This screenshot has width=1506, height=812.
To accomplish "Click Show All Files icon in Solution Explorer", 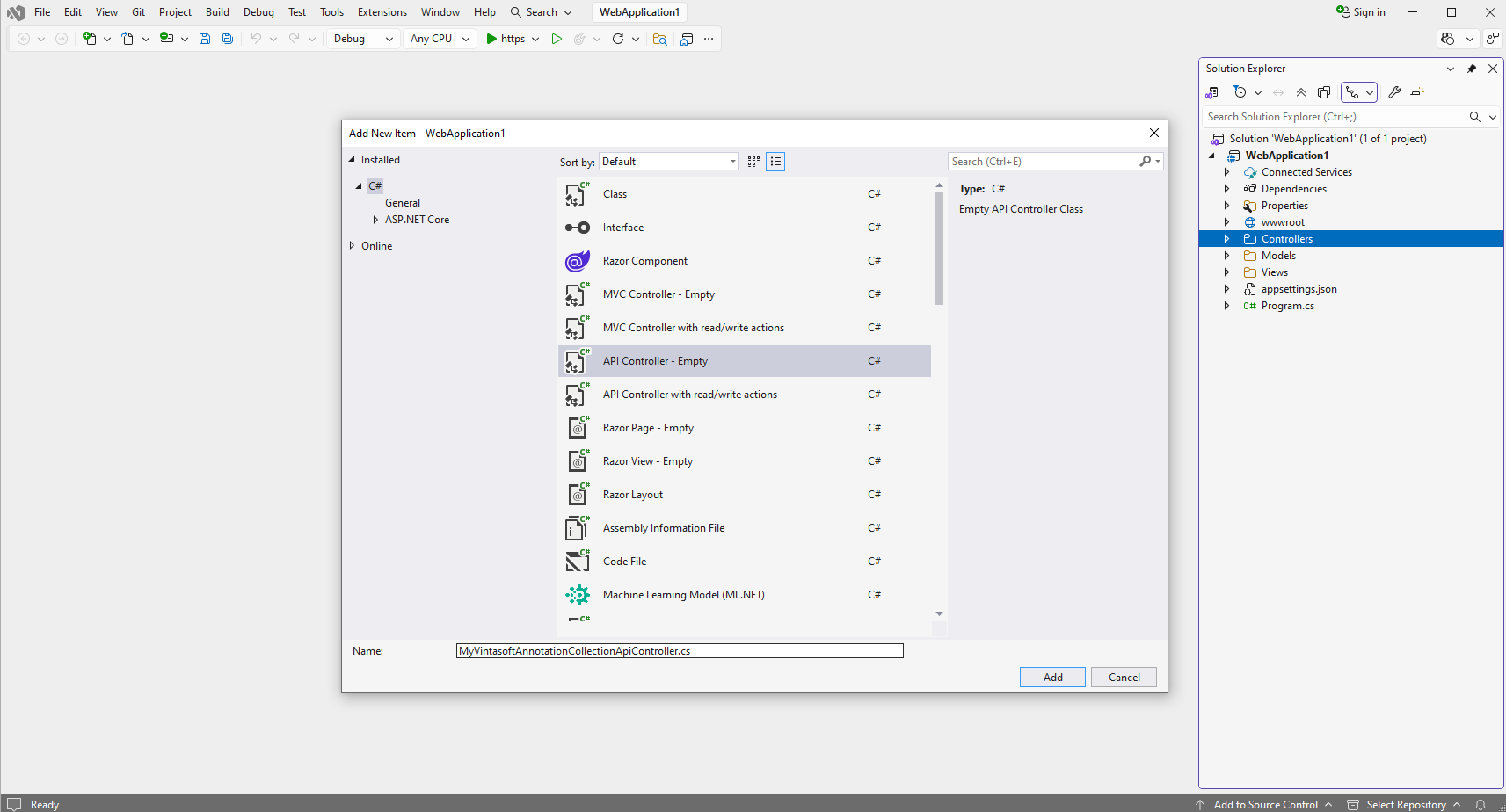I will click(1324, 92).
